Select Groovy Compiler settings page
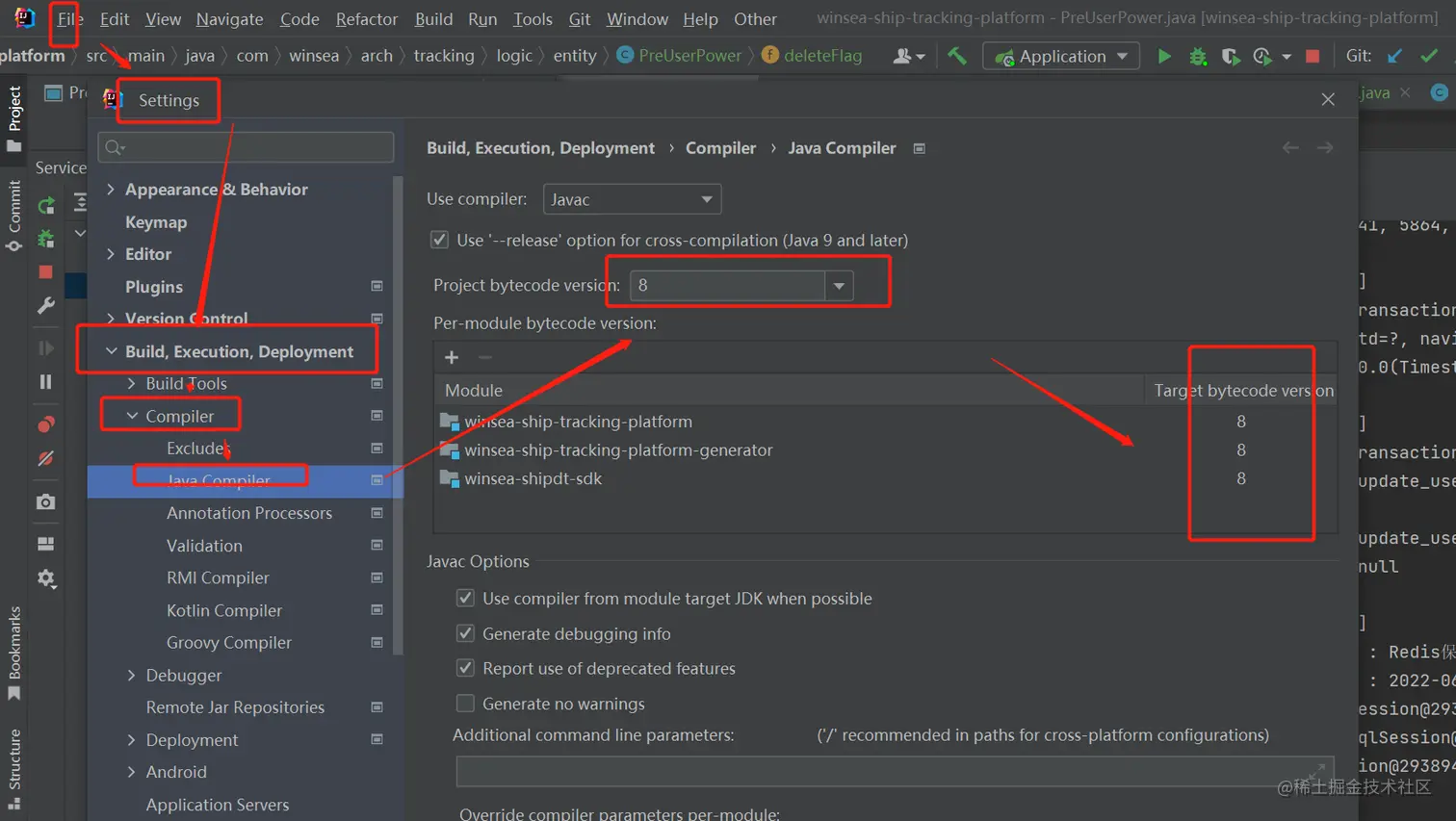1456x821 pixels. tap(229, 642)
